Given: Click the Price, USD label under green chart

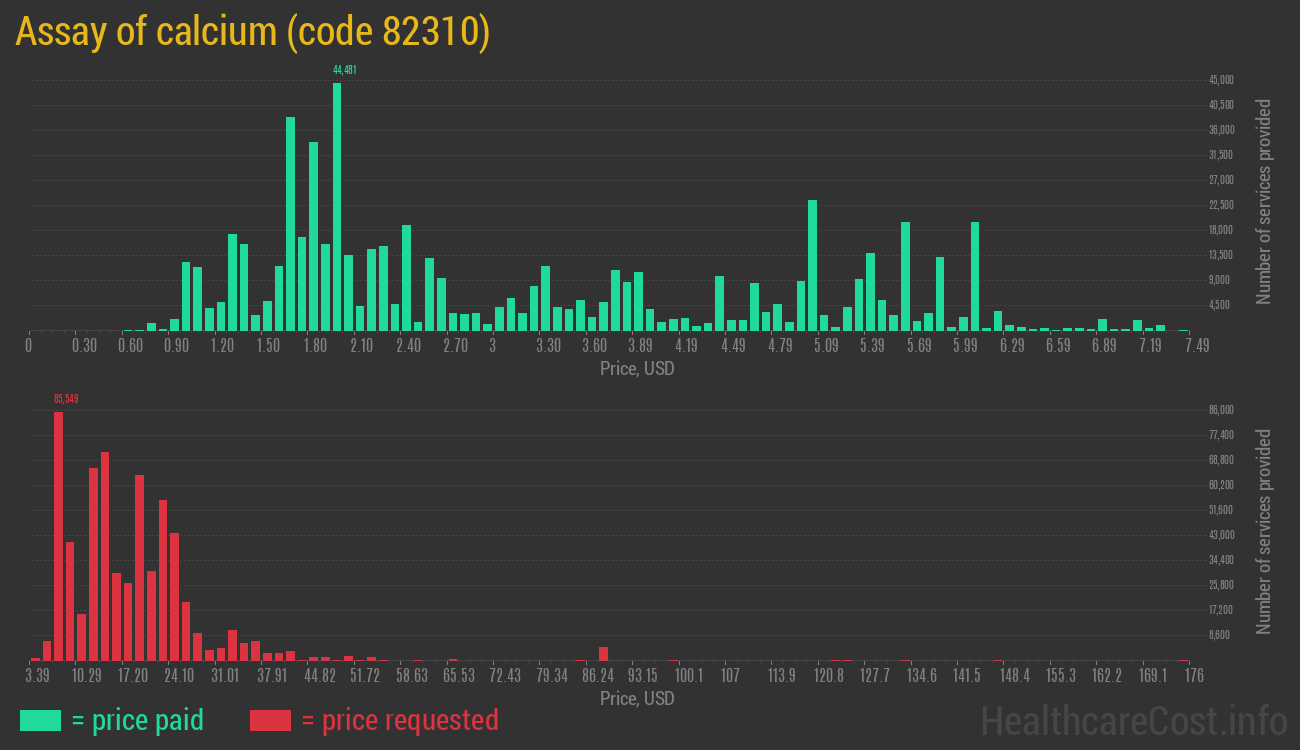Looking at the screenshot, I should point(637,369).
